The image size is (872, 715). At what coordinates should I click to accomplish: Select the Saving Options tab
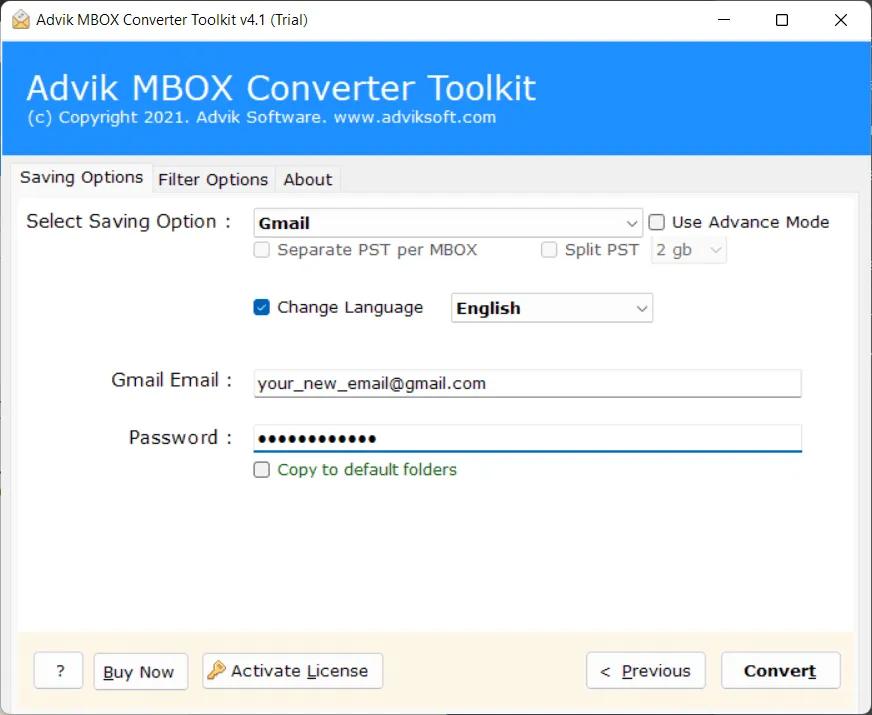coord(81,178)
